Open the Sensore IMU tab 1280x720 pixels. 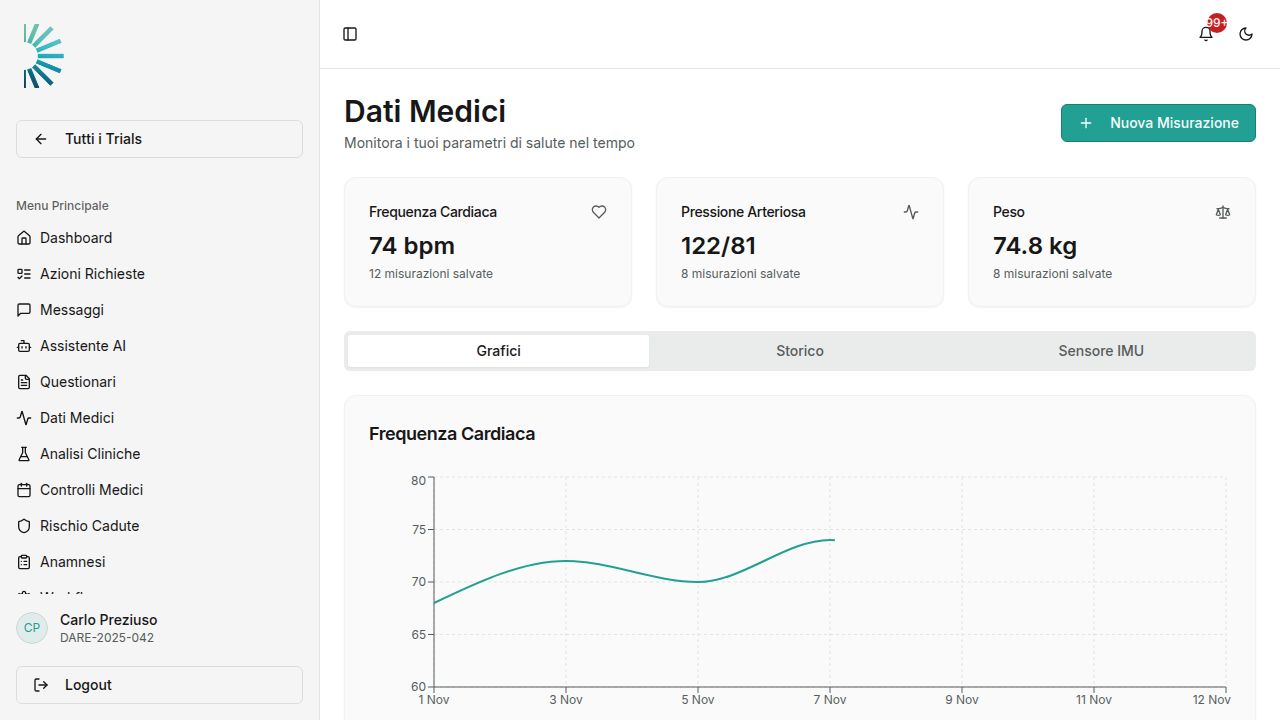(x=1101, y=351)
